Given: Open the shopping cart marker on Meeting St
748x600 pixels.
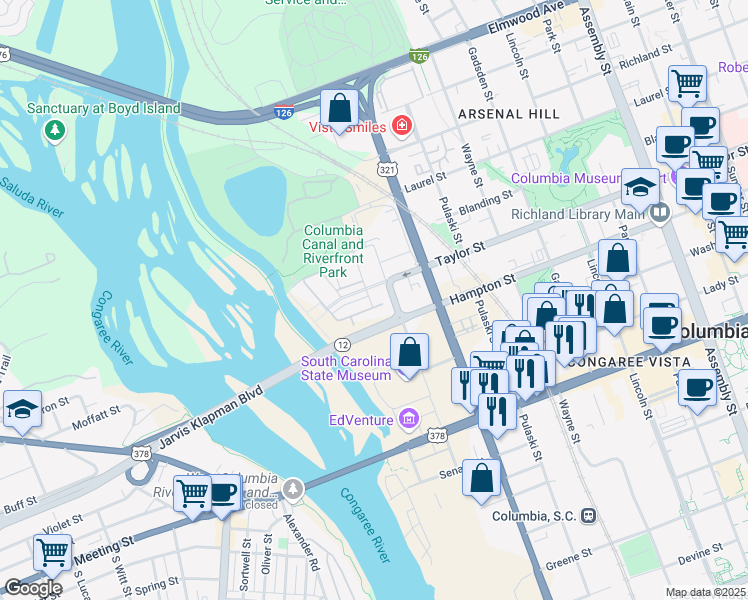Looking at the screenshot, I should (52, 554).
